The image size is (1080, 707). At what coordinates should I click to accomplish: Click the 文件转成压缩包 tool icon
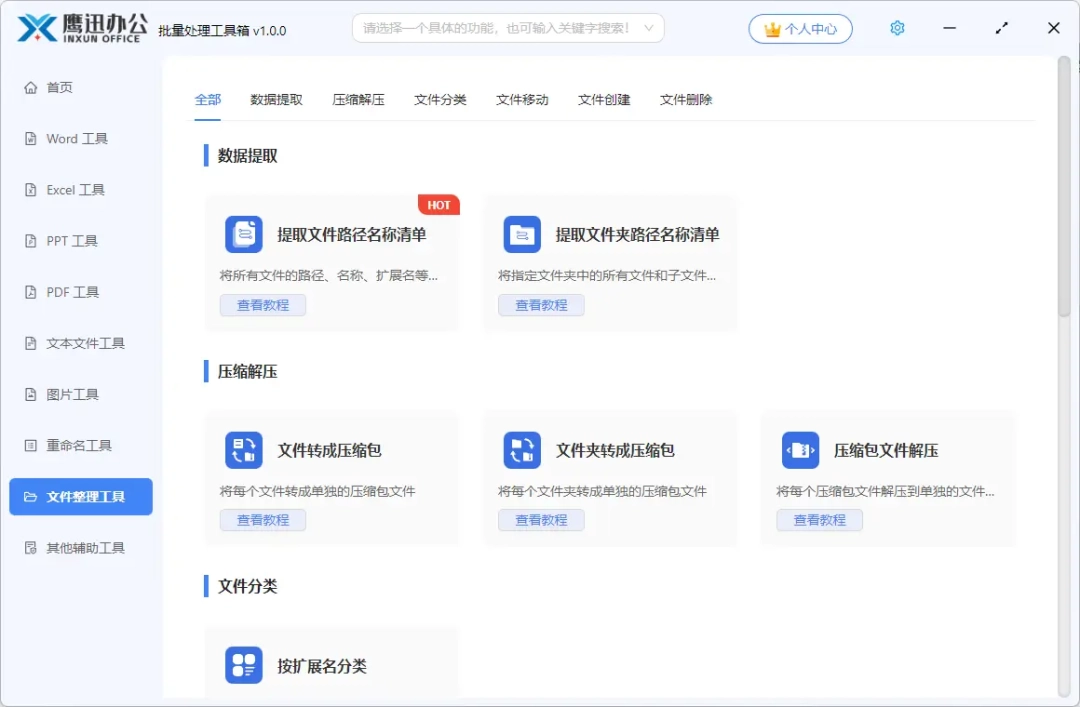click(x=243, y=449)
